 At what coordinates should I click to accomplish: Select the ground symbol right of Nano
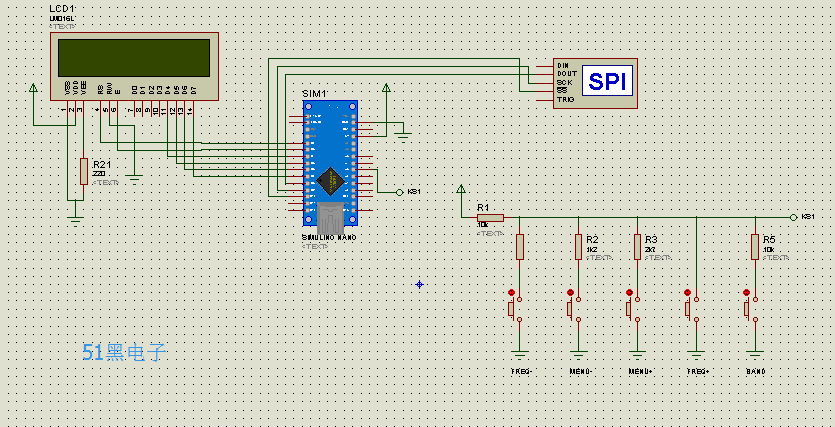(403, 135)
